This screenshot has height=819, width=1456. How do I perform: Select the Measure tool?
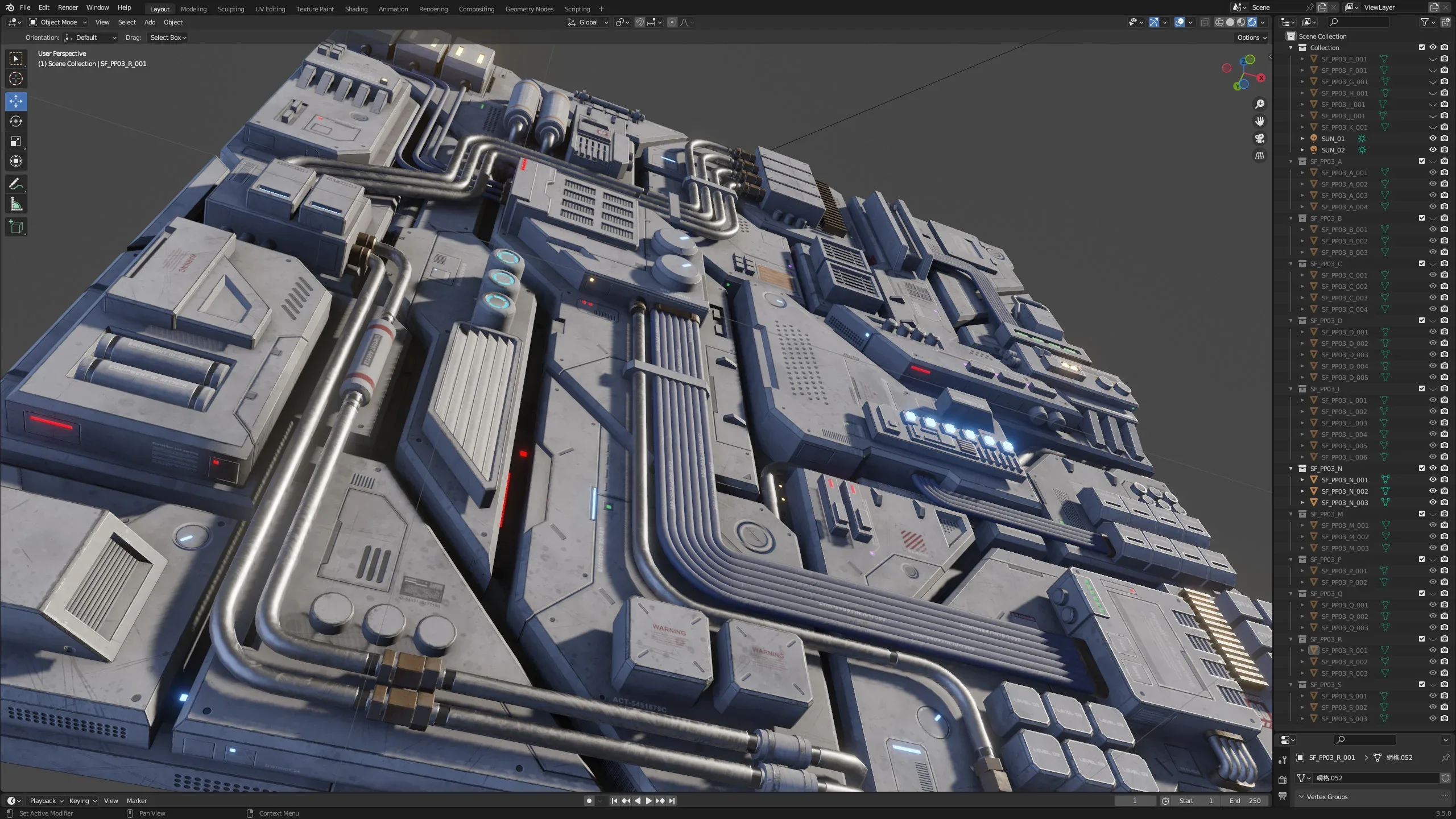coord(16,205)
